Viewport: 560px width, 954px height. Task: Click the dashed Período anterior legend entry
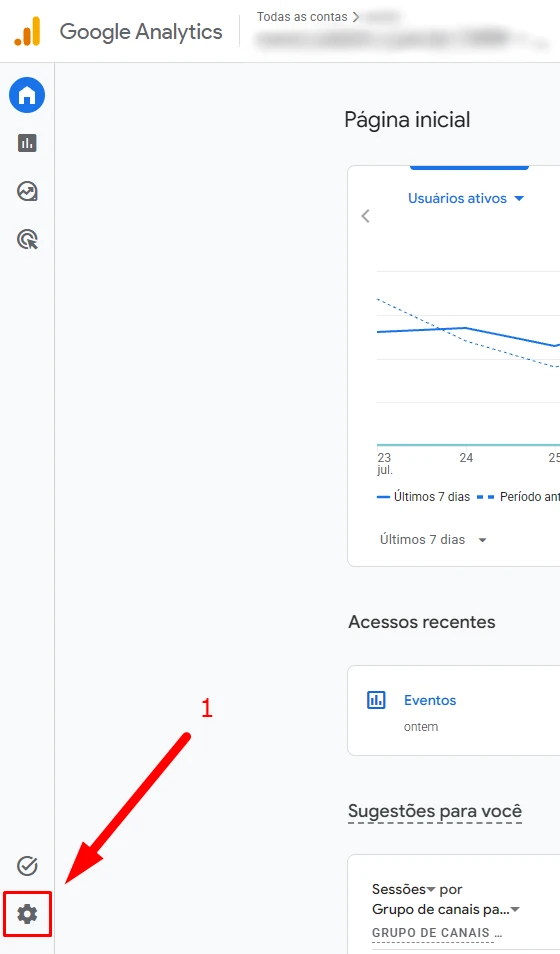coord(519,497)
